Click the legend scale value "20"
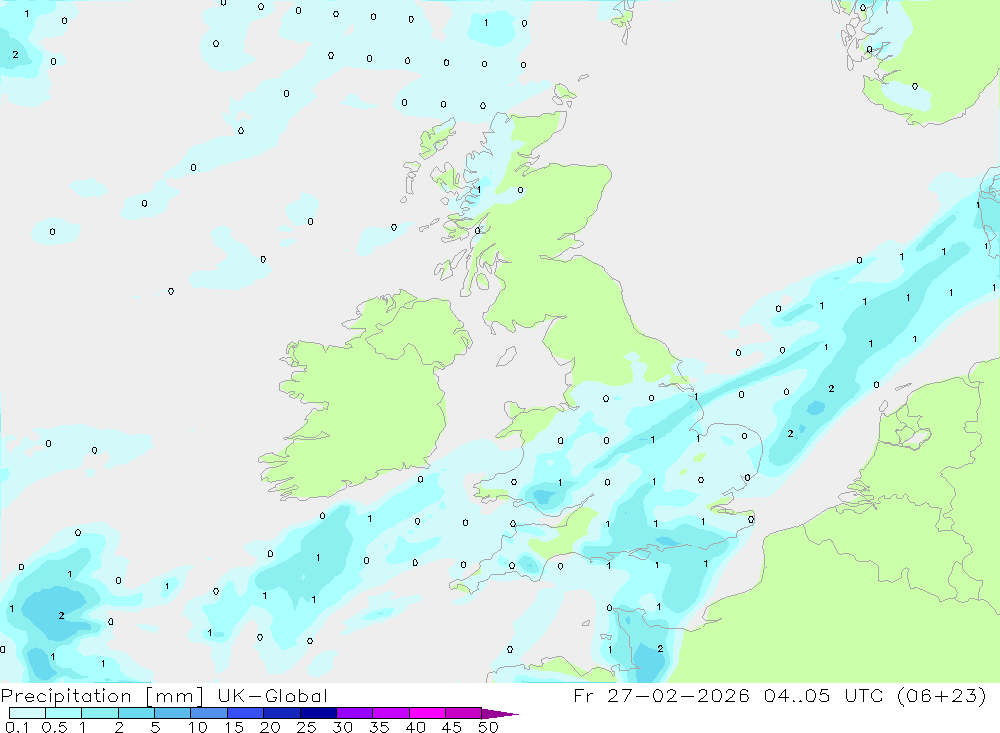This screenshot has width=1000, height=733. point(270,727)
